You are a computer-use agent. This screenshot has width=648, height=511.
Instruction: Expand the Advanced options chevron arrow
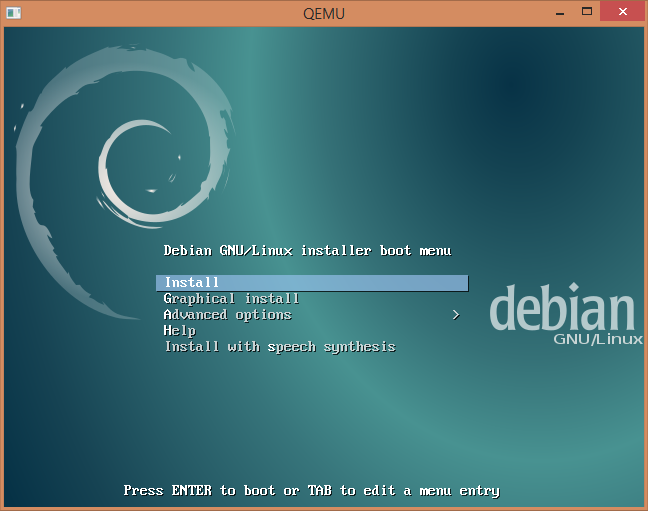click(456, 315)
